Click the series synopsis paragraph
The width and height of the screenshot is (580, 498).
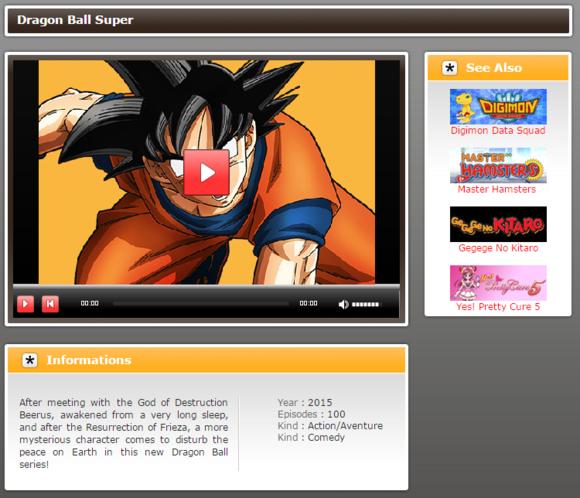(124, 433)
